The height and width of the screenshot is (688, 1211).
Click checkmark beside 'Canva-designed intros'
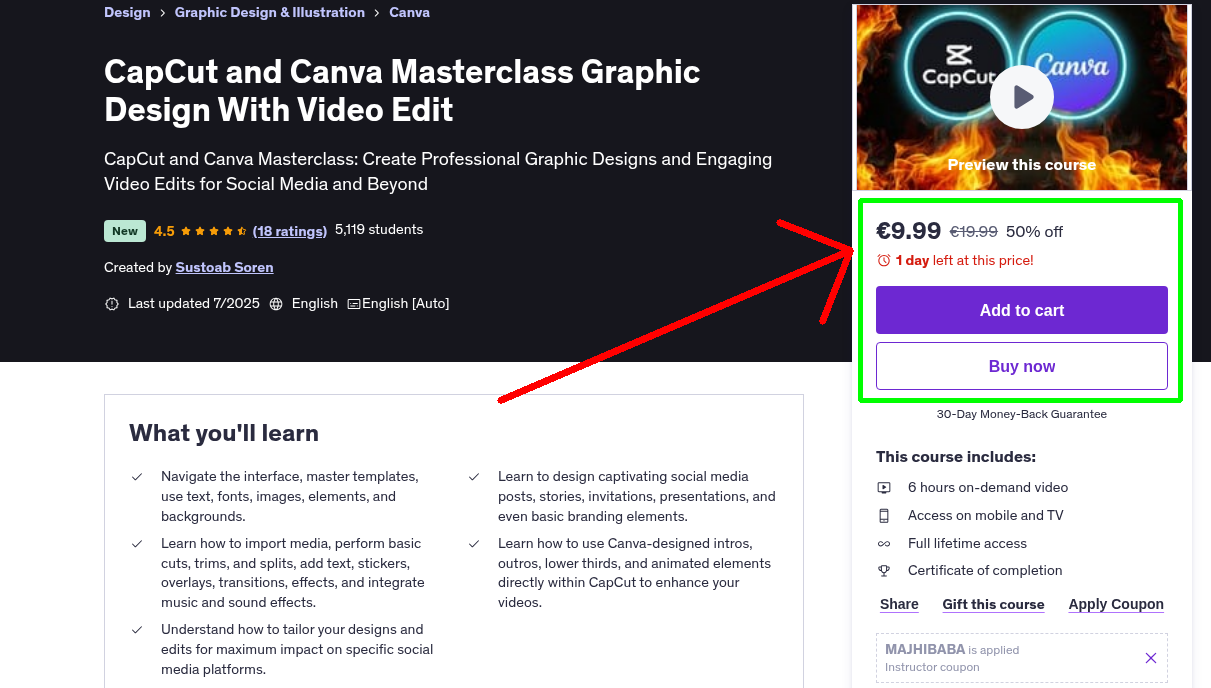(474, 544)
